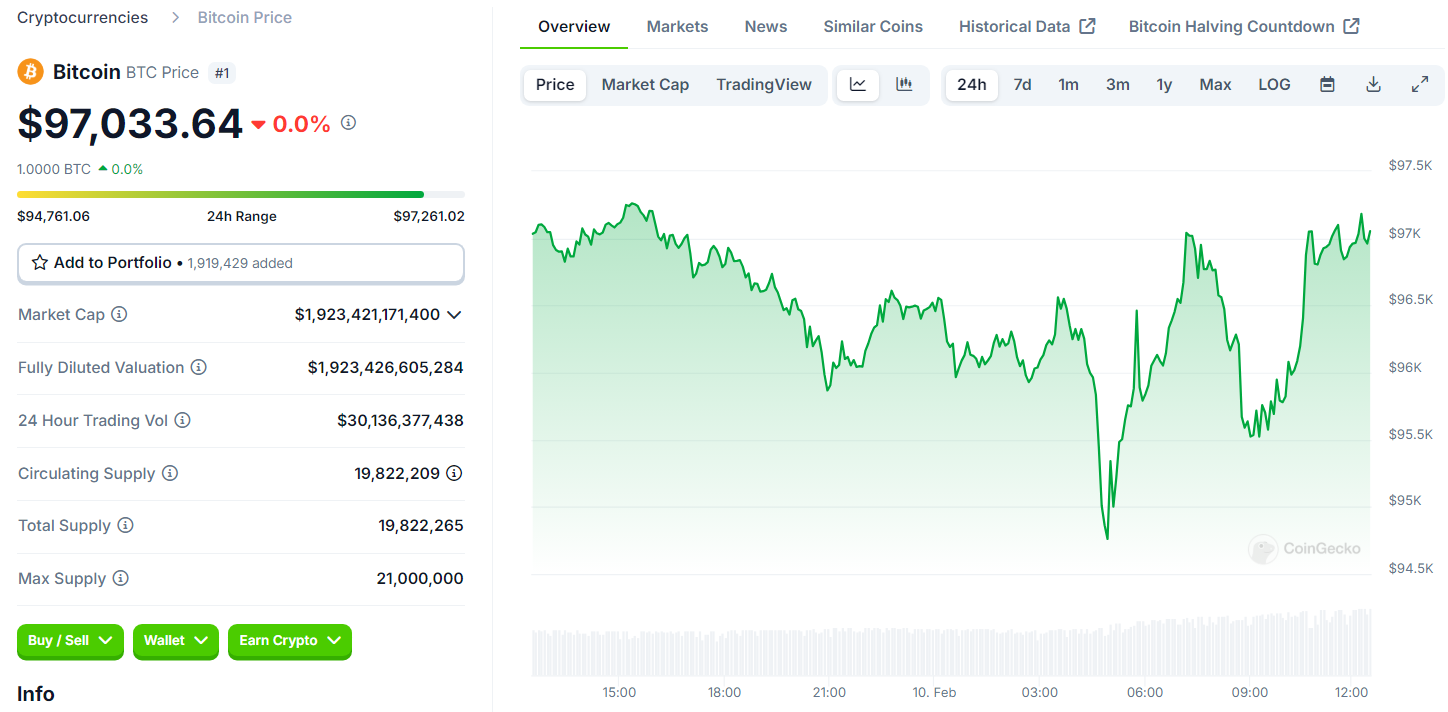The width and height of the screenshot is (1448, 712).
Task: Add Bitcoin to Portfolio
Action: pos(240,263)
